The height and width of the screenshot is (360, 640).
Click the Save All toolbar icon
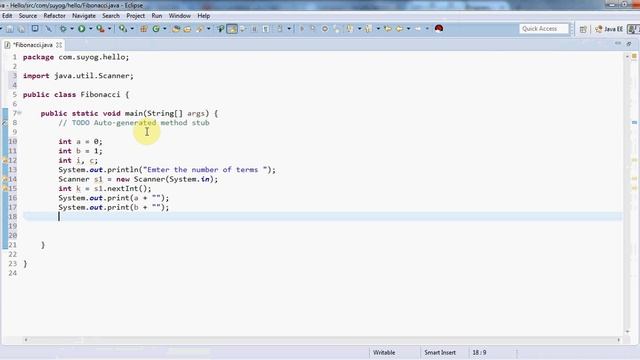21,29
